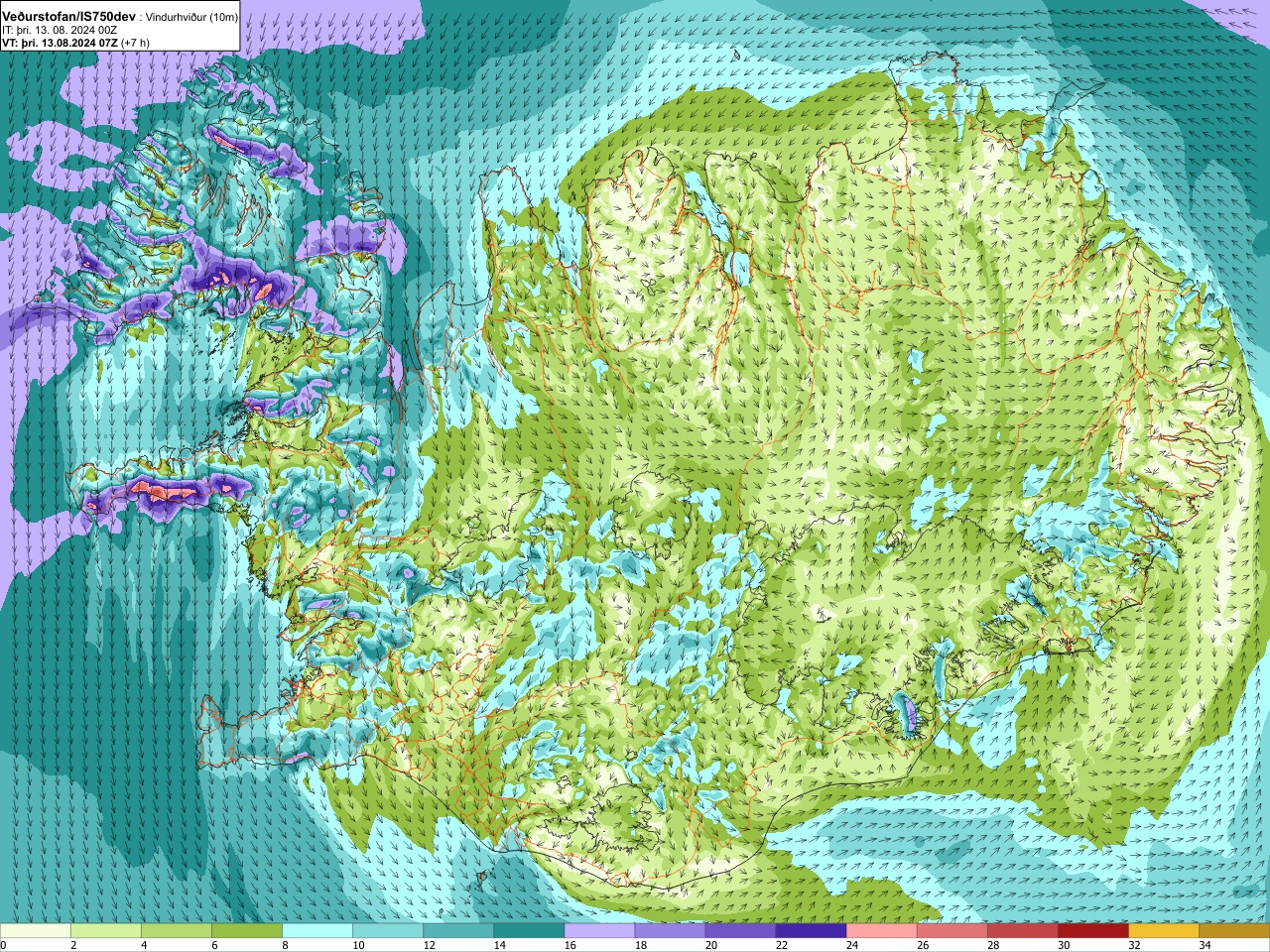Click the legend scale label 6
This screenshot has width=1270, height=952.
click(214, 945)
